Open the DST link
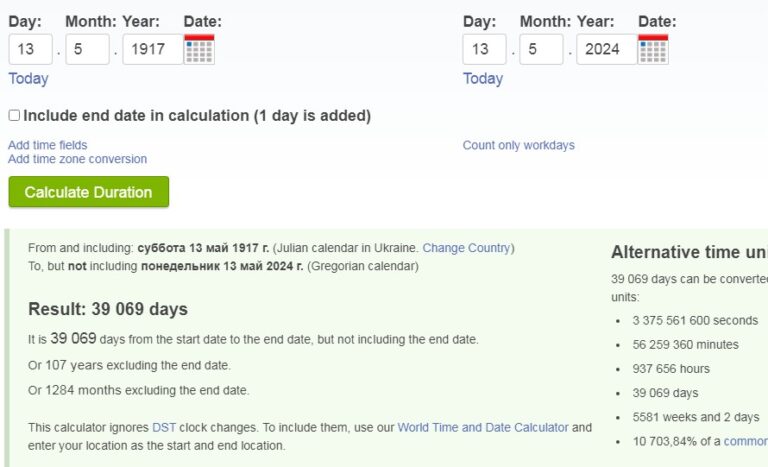This screenshot has width=768, height=467. coord(164,427)
